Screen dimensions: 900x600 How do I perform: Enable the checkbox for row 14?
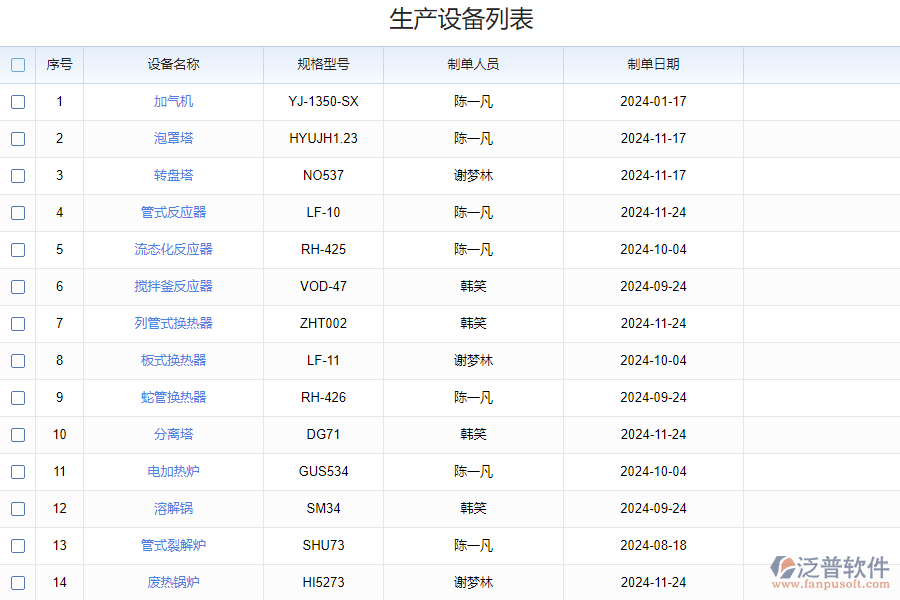pos(18,583)
